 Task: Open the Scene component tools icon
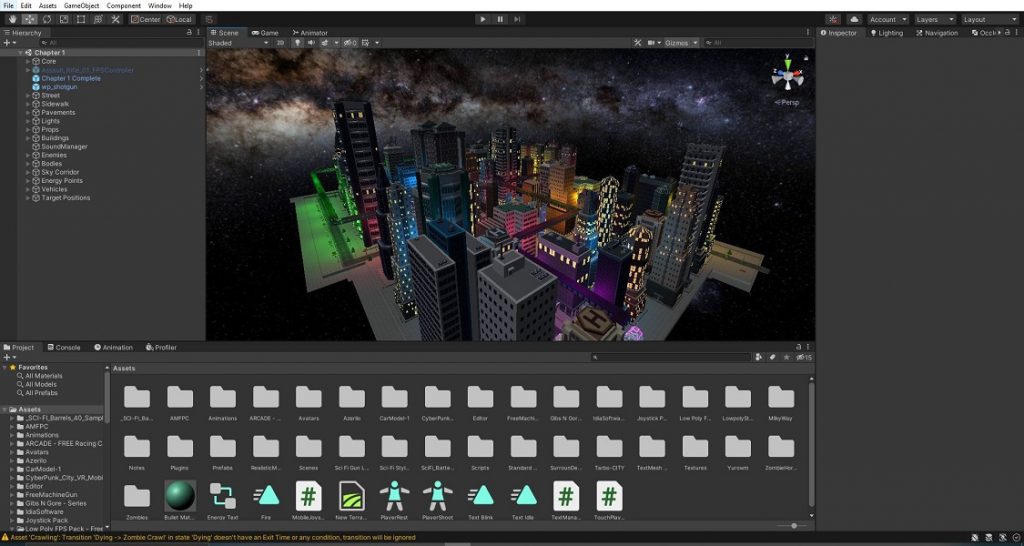637,42
